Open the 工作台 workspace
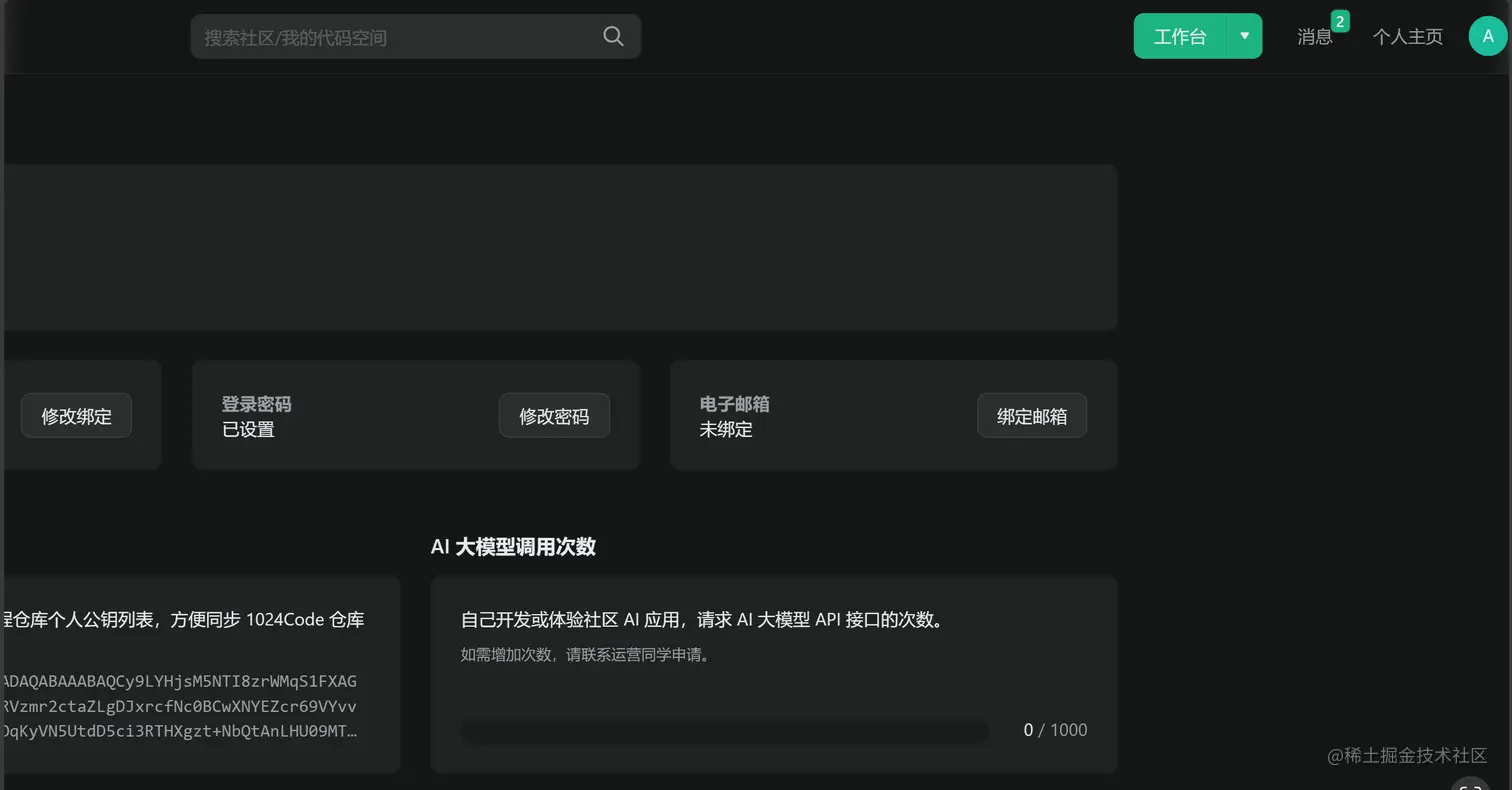The height and width of the screenshot is (790, 1512). pos(1180,36)
